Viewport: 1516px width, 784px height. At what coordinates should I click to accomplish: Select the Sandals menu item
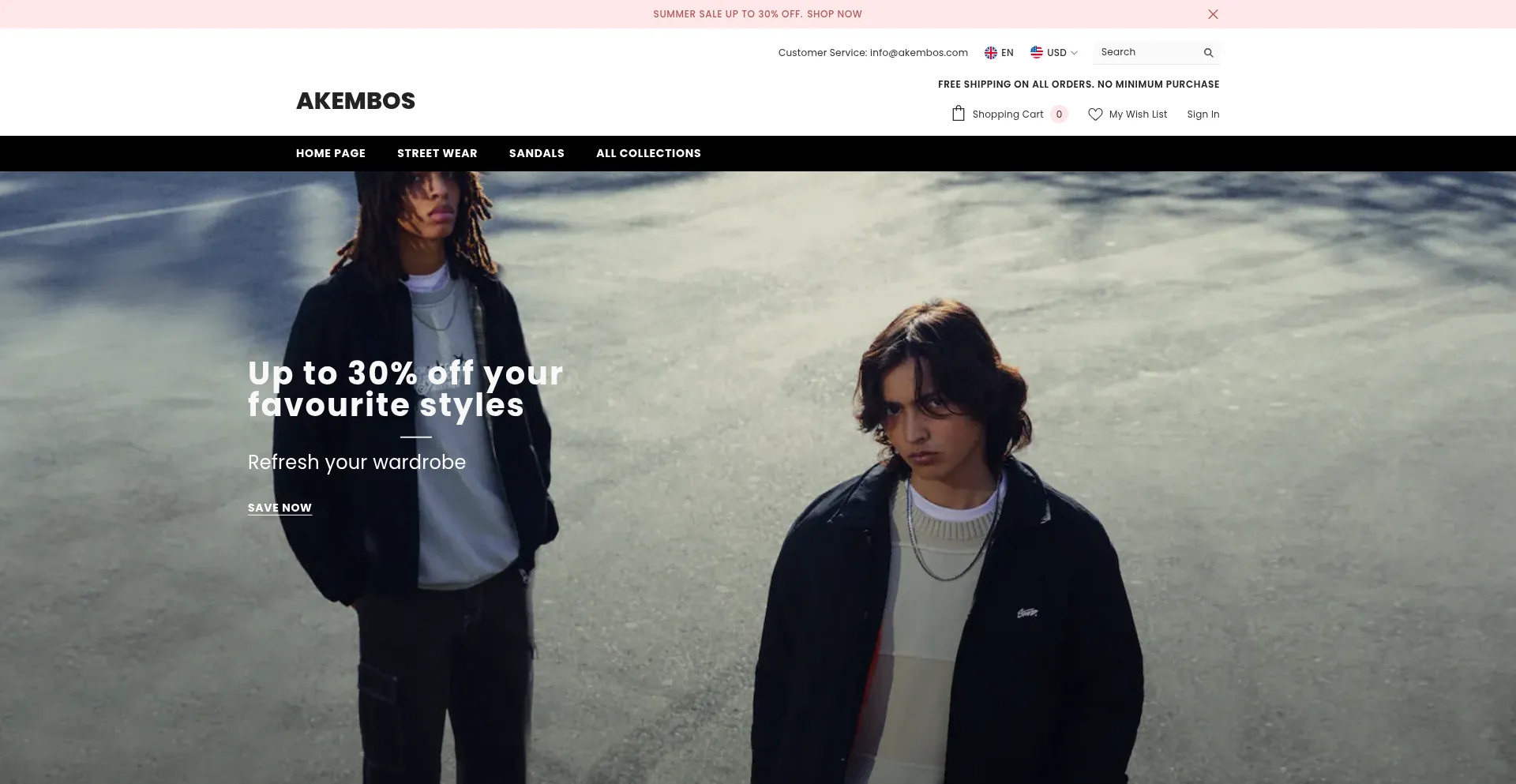(537, 153)
